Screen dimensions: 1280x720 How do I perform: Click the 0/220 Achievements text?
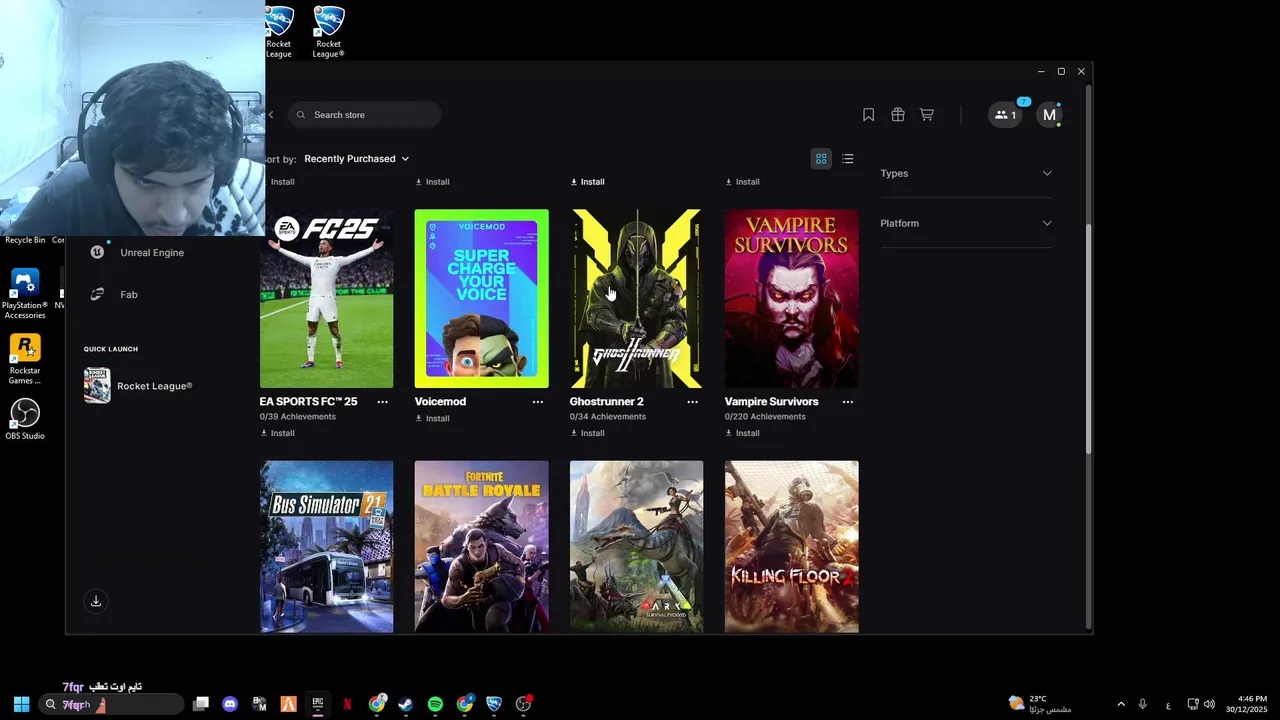pyautogui.click(x=765, y=417)
